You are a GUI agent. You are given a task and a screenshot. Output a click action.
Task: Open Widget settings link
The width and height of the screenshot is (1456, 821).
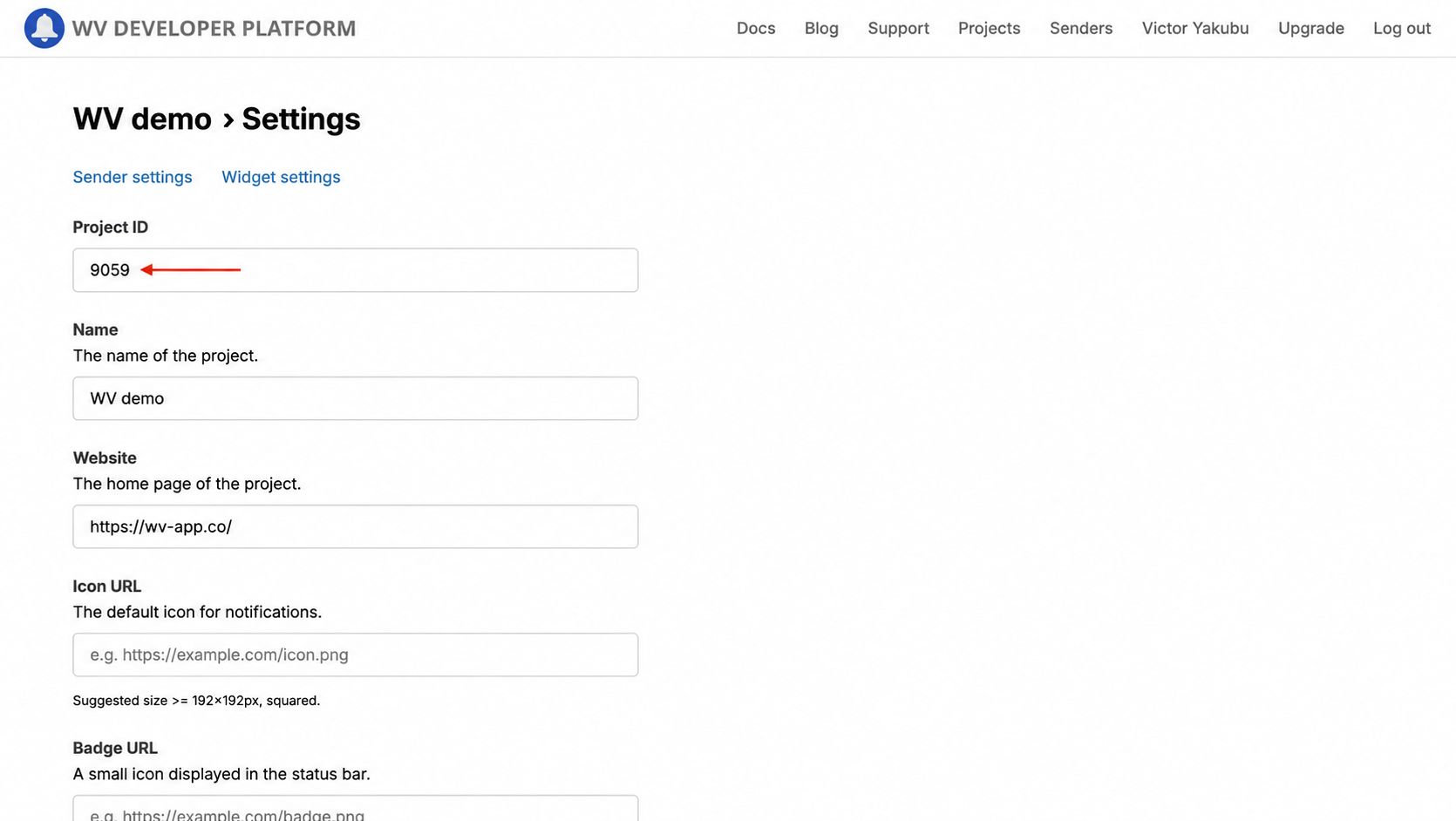pos(281,177)
